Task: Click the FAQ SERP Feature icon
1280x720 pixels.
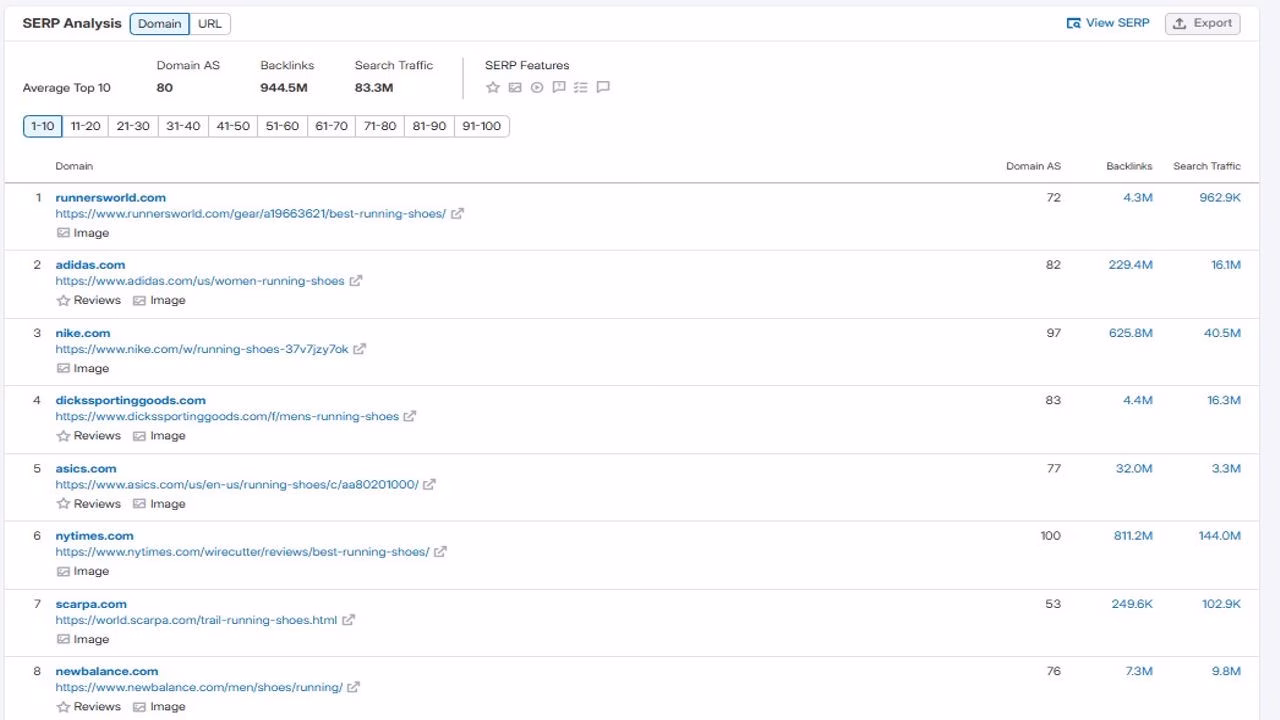Action: (559, 87)
